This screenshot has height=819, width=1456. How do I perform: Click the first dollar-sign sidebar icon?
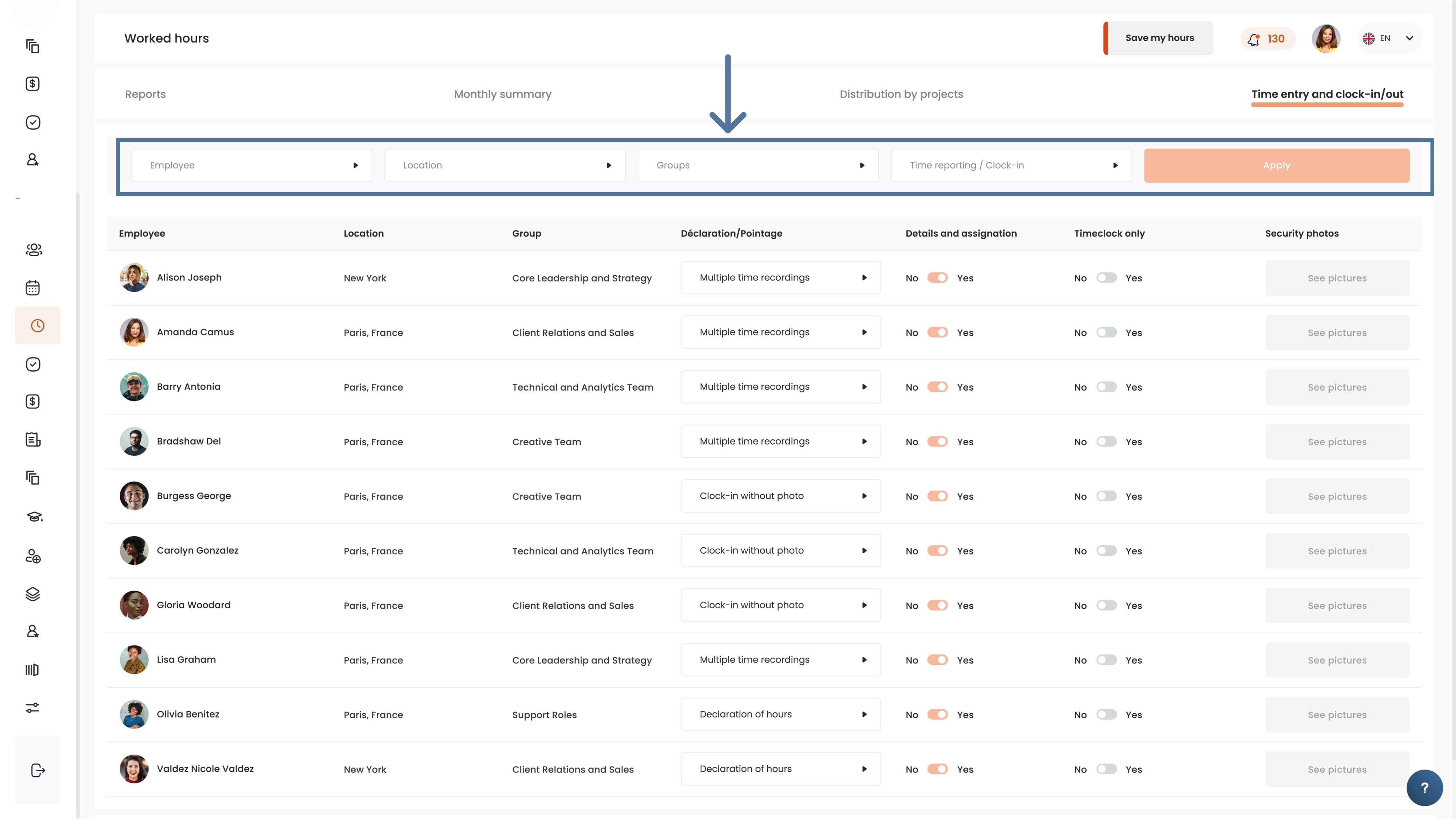pyautogui.click(x=33, y=84)
